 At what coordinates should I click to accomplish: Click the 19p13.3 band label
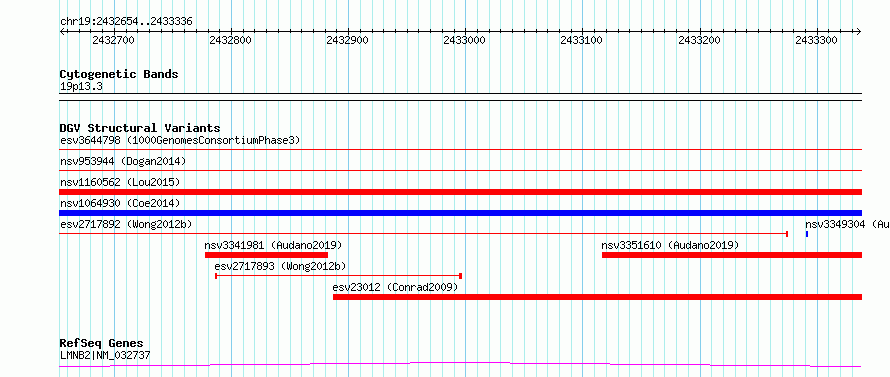pyautogui.click(x=81, y=87)
